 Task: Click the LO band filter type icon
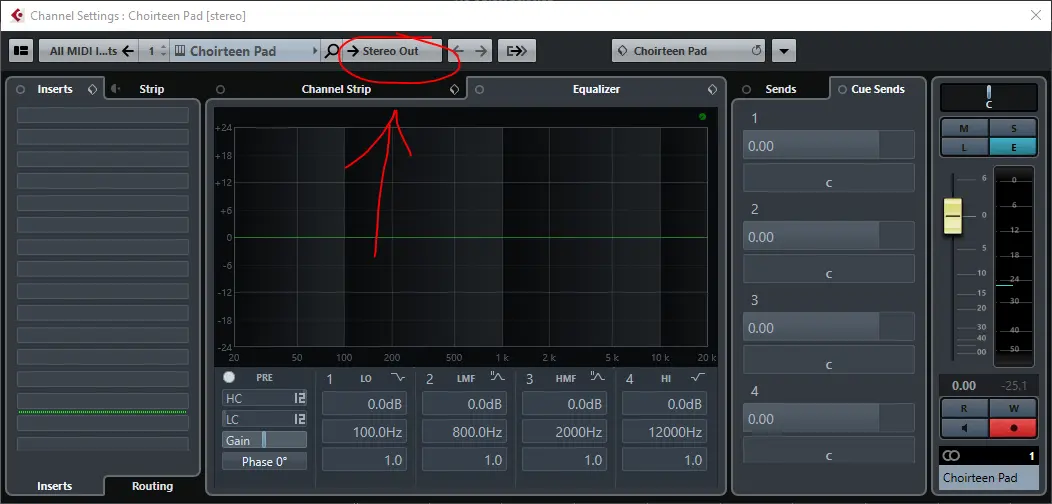(x=398, y=377)
